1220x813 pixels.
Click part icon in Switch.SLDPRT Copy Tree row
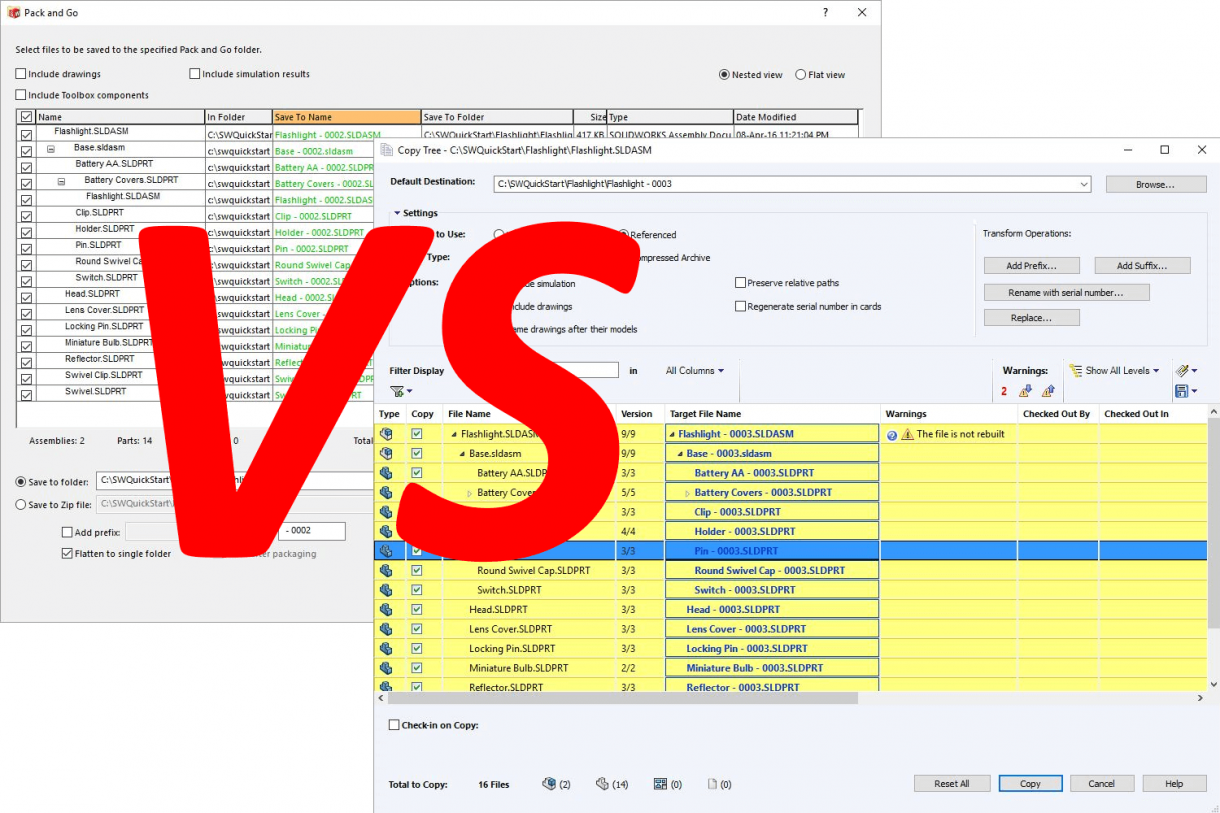click(x=386, y=590)
